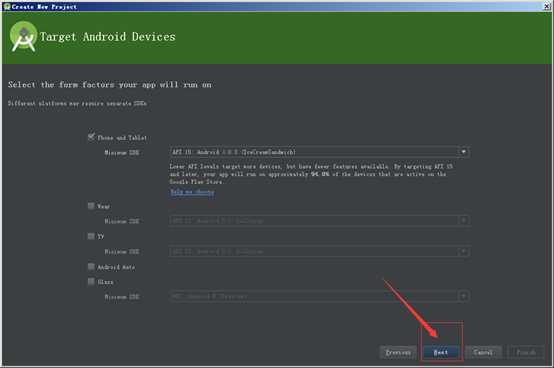This screenshot has height=368, width=554.
Task: Close the Create New Project dialog
Action: pos(547,6)
